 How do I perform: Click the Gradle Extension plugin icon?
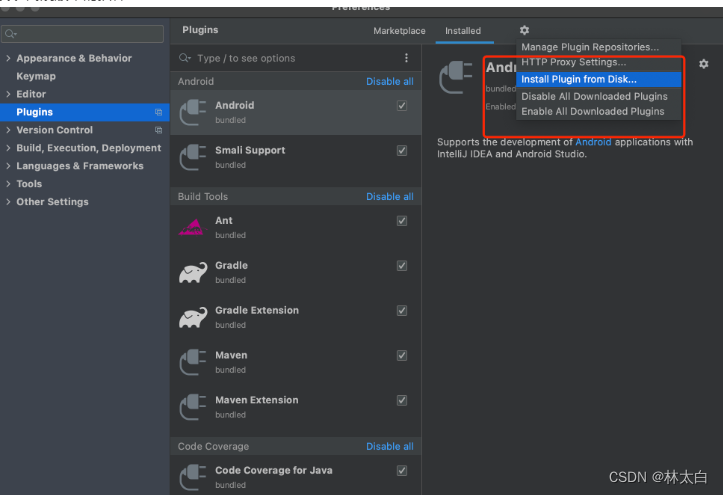pos(193,317)
